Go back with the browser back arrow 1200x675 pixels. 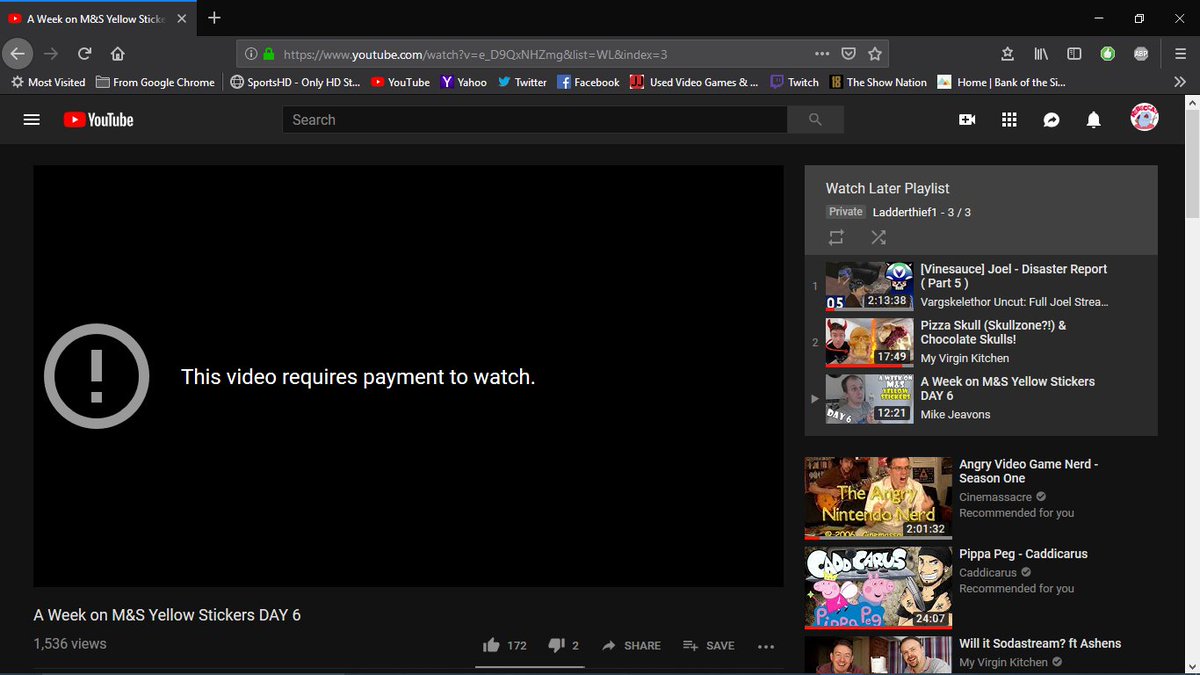[x=18, y=54]
